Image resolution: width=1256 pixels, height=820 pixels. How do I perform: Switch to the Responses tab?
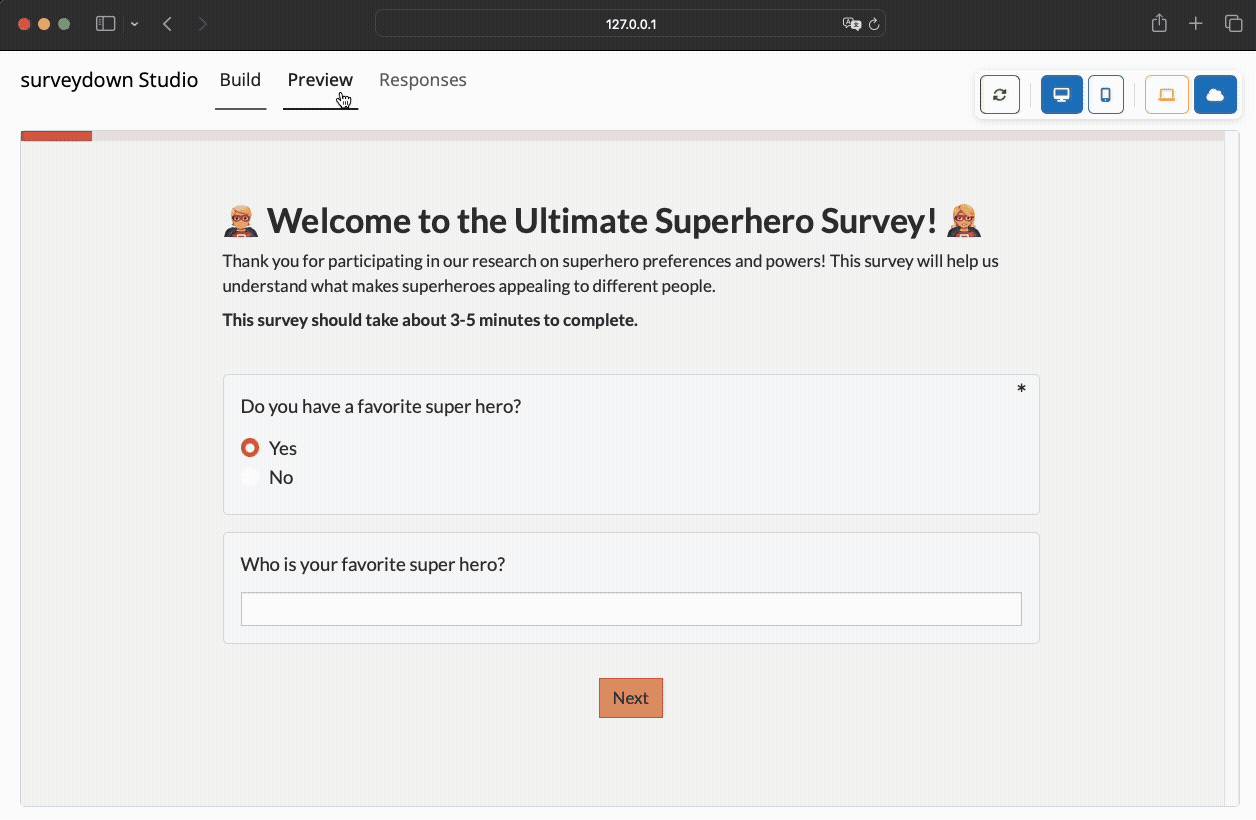point(422,80)
